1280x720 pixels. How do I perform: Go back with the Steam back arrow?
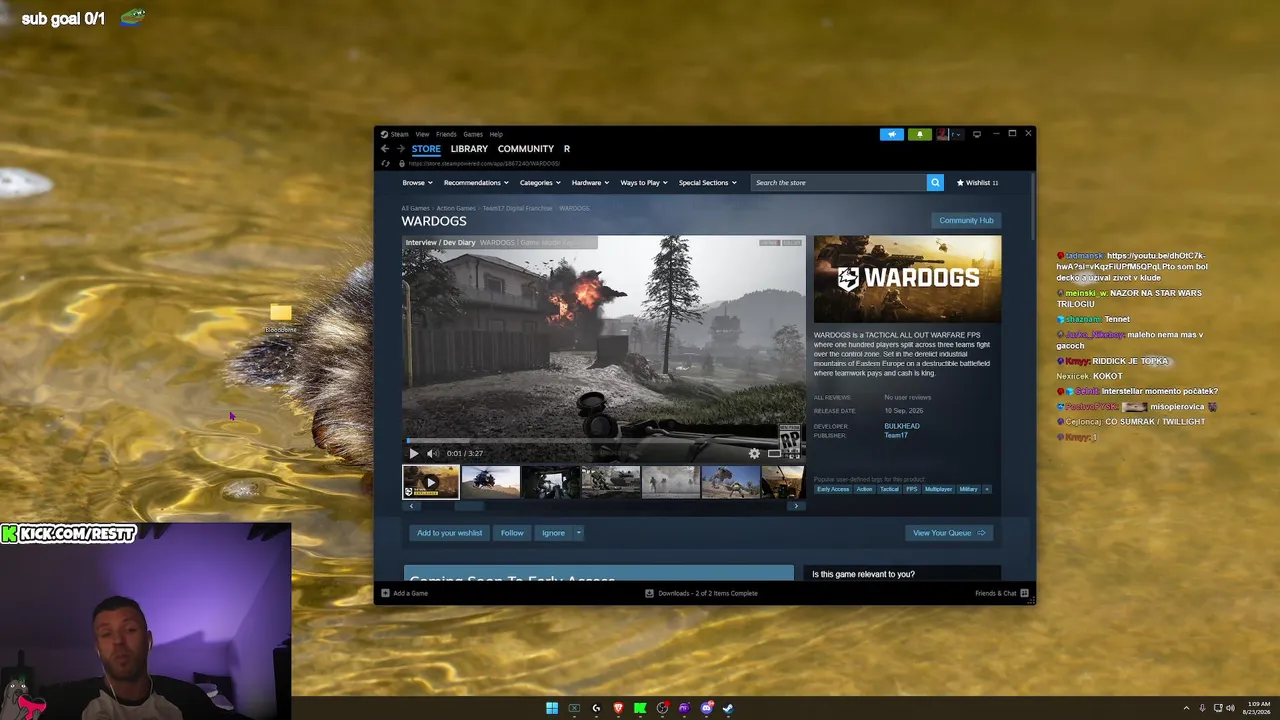385,149
